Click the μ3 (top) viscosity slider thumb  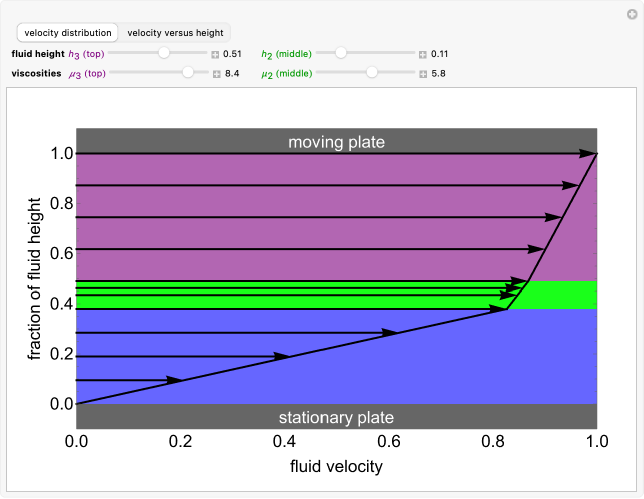pyautogui.click(x=188, y=72)
